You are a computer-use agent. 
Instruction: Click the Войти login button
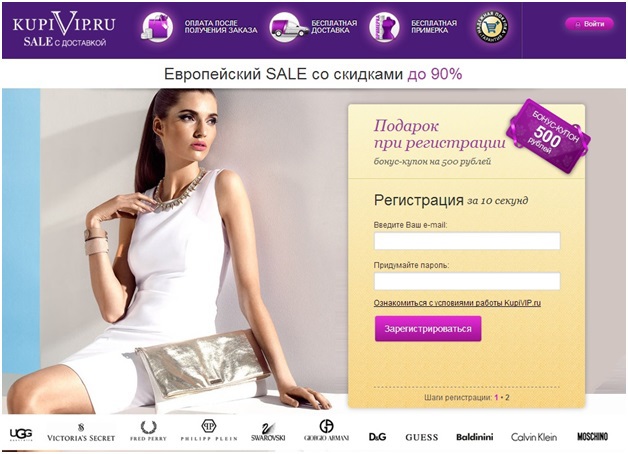click(x=589, y=24)
